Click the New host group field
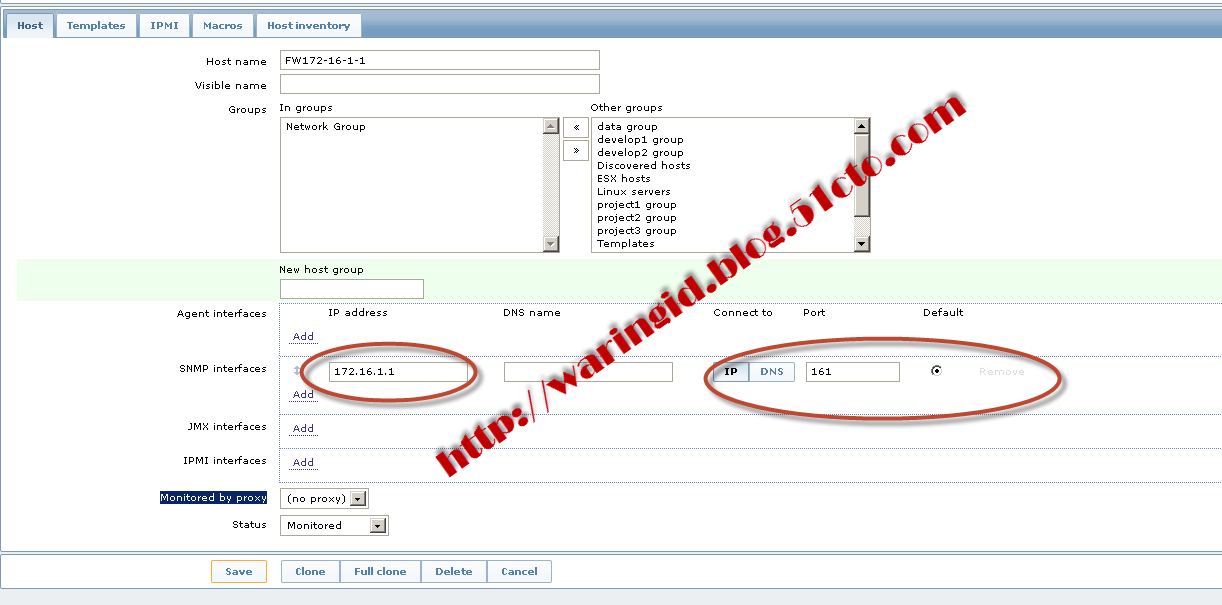This screenshot has height=605, width=1222. [x=351, y=289]
